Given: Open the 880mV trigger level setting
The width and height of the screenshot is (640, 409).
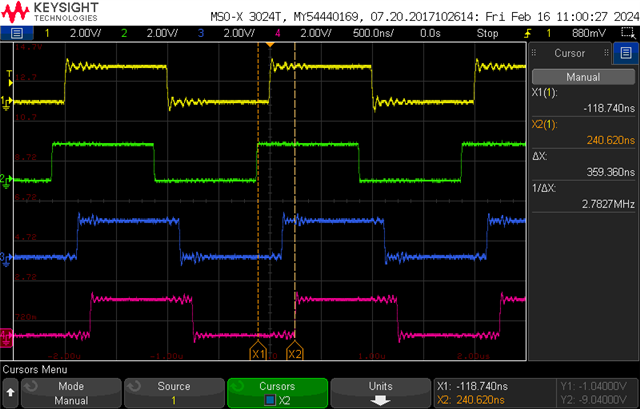Looking at the screenshot, I should (589, 33).
